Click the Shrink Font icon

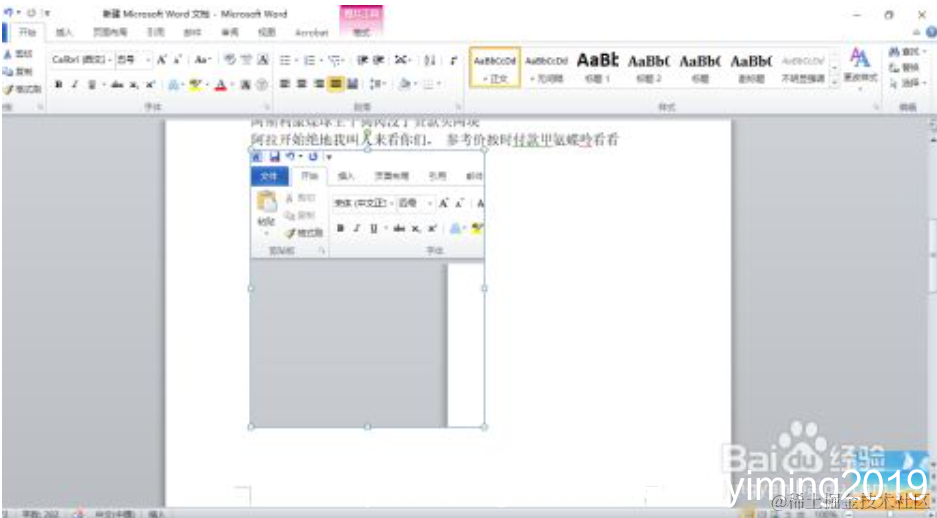click(x=177, y=60)
